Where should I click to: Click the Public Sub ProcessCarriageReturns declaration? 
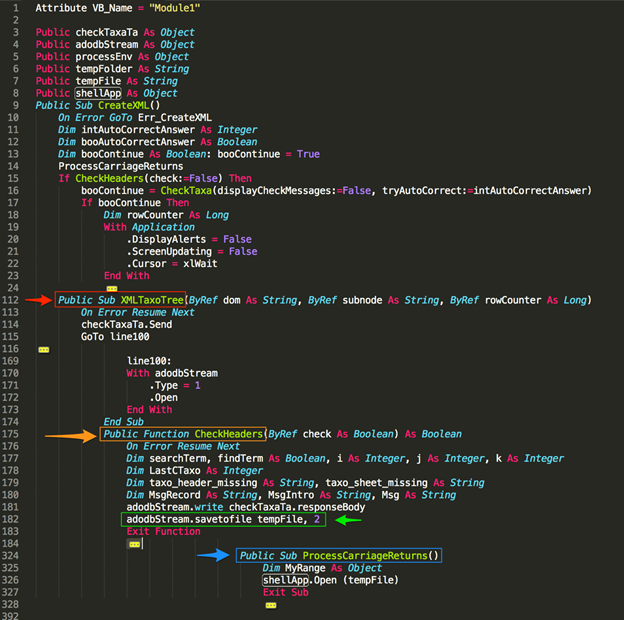click(340, 555)
